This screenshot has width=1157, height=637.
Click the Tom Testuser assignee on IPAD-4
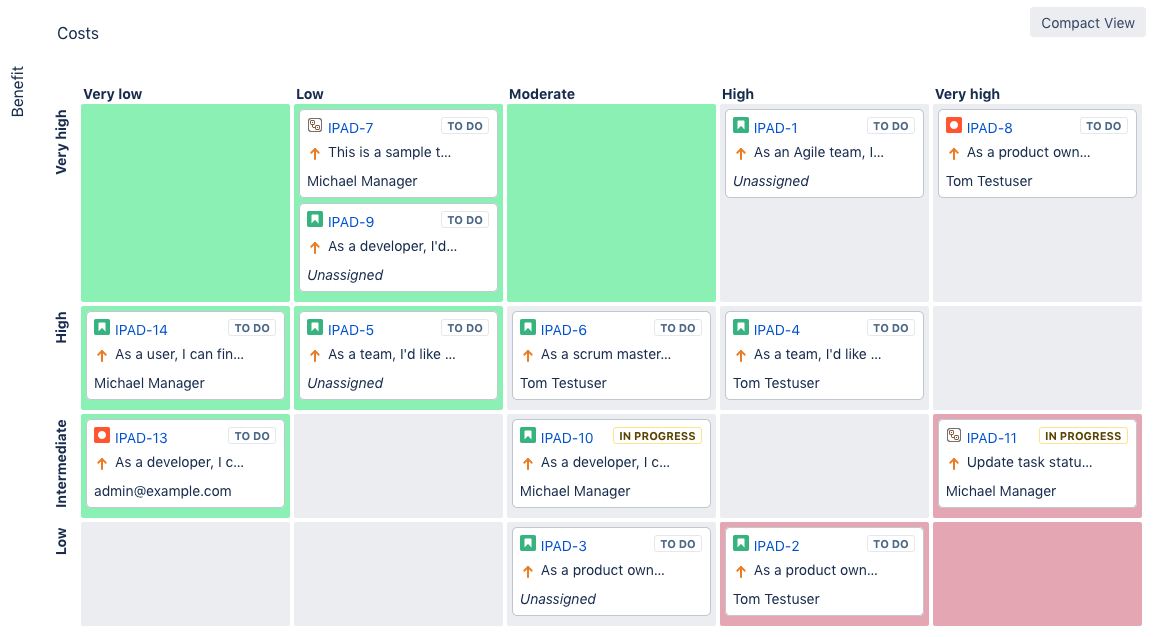776,383
